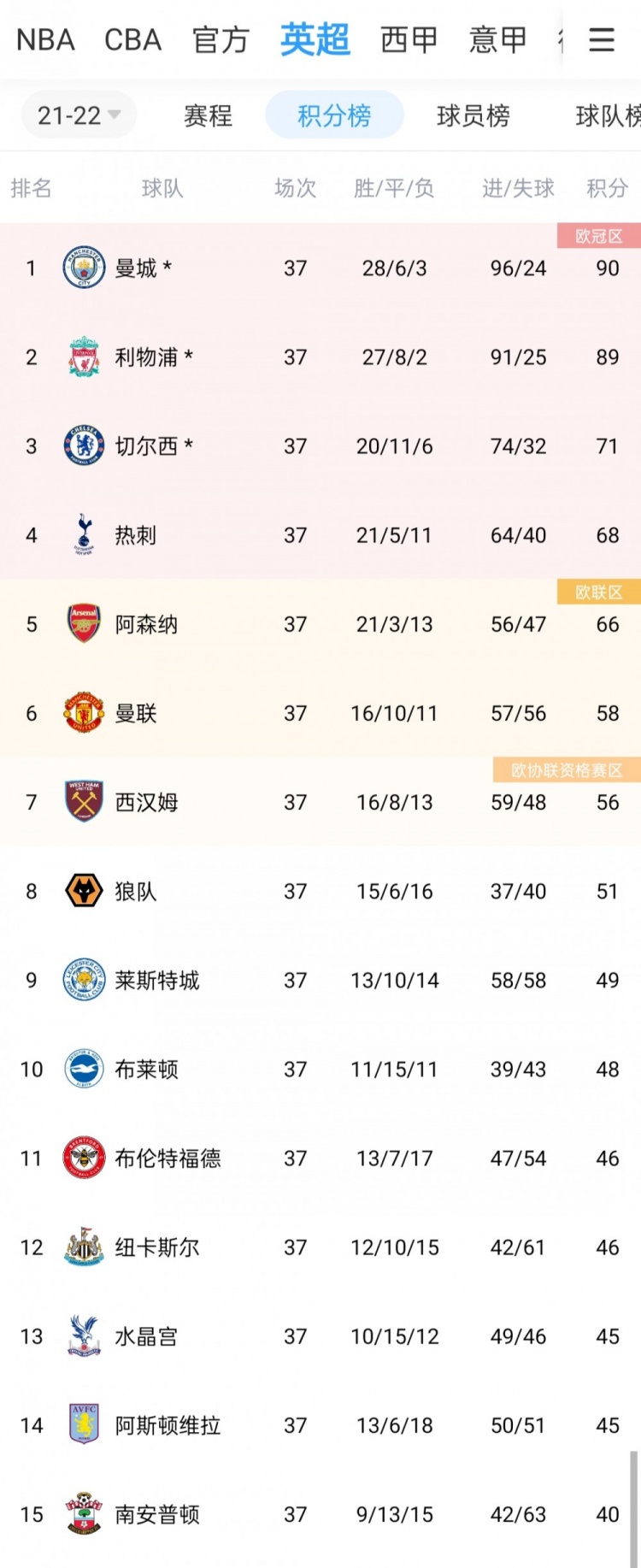The height and width of the screenshot is (1568, 641).
Task: Open team name 纽卡斯尔
Action: click(x=157, y=1247)
